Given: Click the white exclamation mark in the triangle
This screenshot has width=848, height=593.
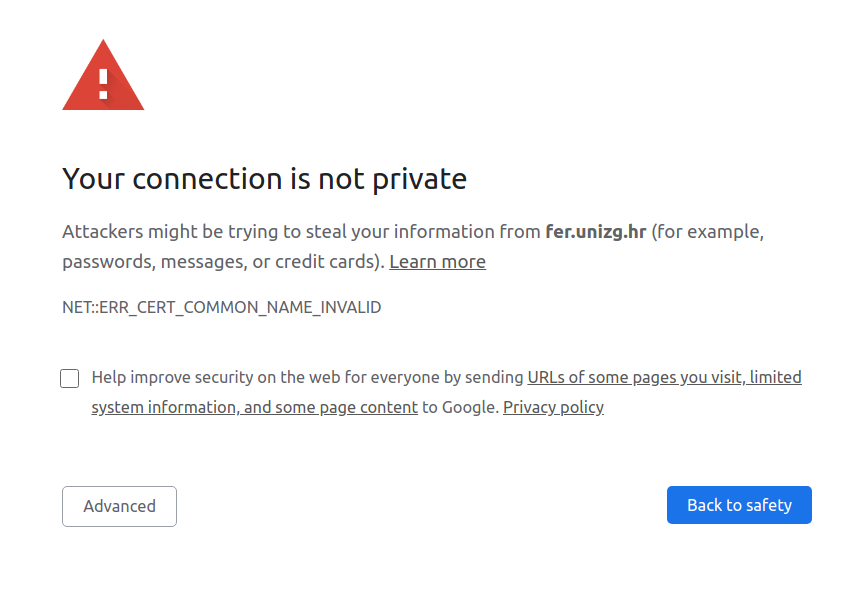Looking at the screenshot, I should click(x=103, y=84).
